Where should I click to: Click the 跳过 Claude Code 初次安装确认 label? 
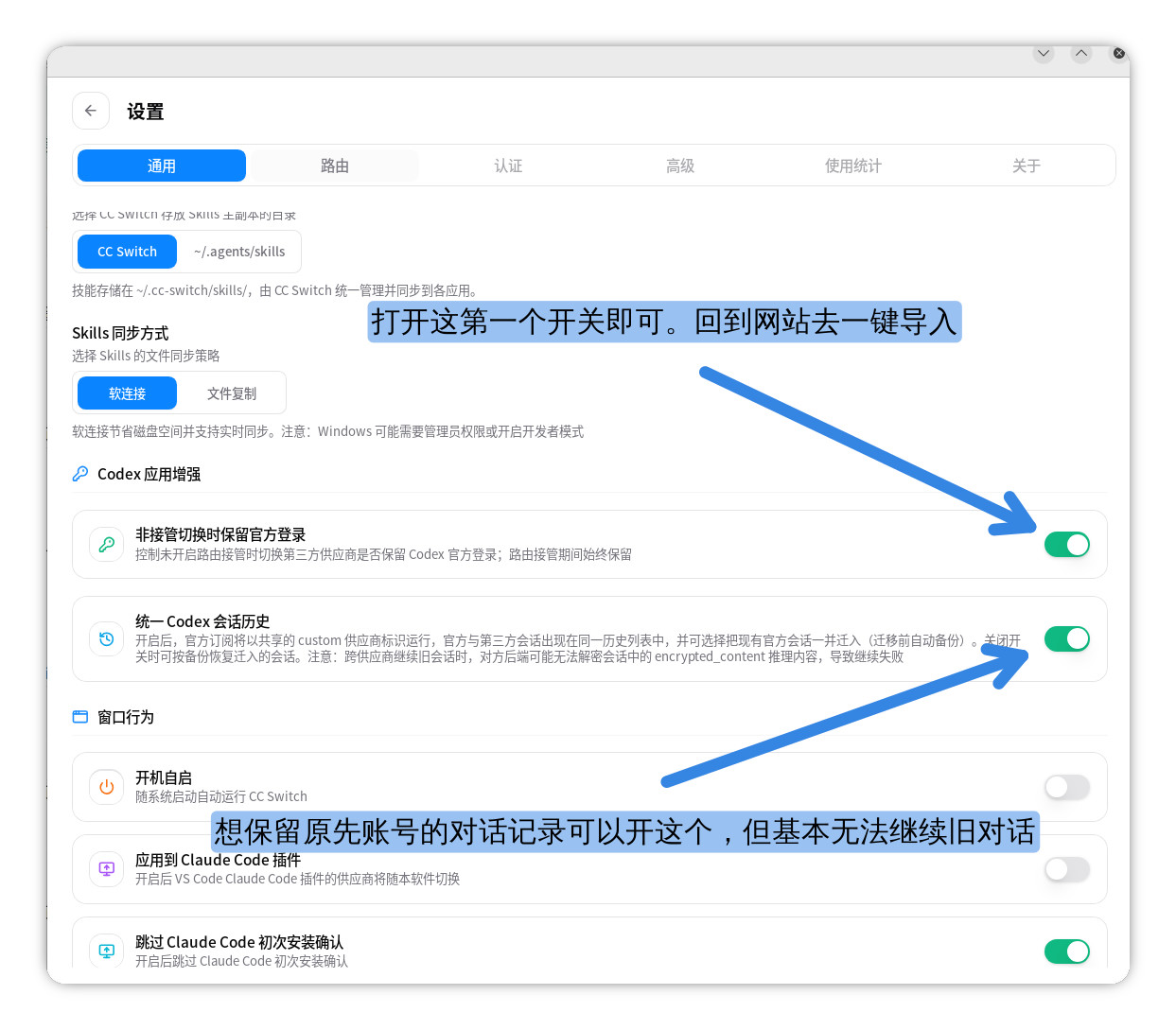239,942
